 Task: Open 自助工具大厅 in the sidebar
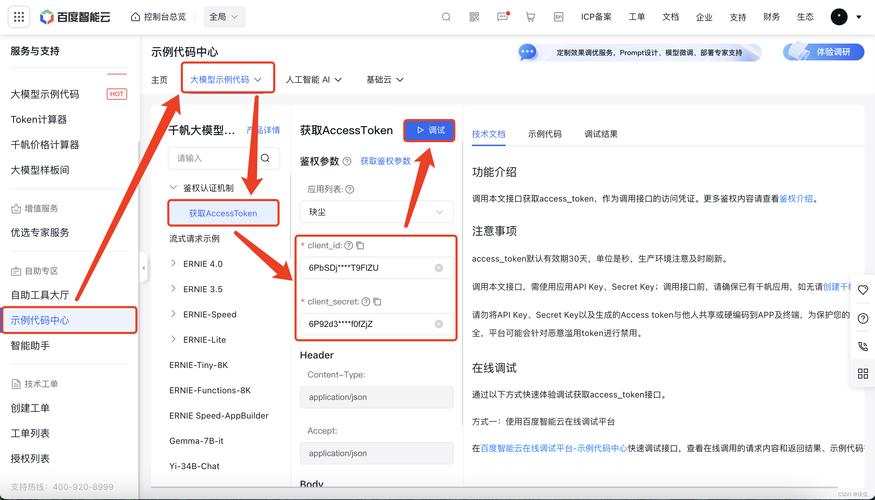pos(40,295)
